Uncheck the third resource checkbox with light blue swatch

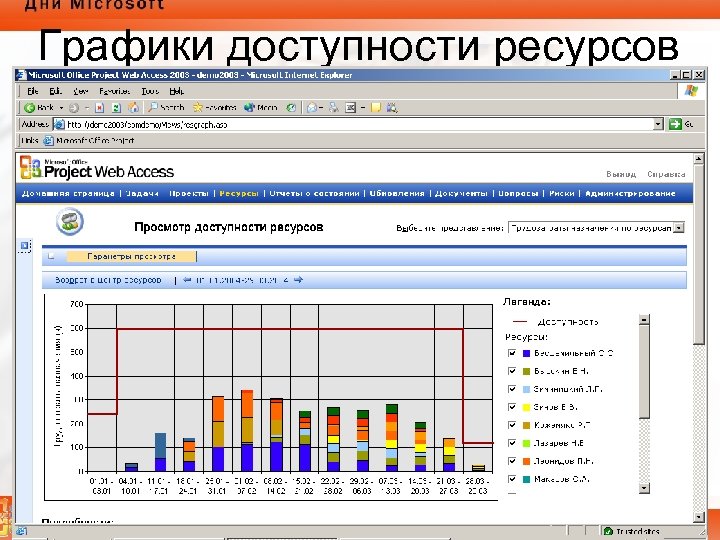pyautogui.click(x=512, y=389)
